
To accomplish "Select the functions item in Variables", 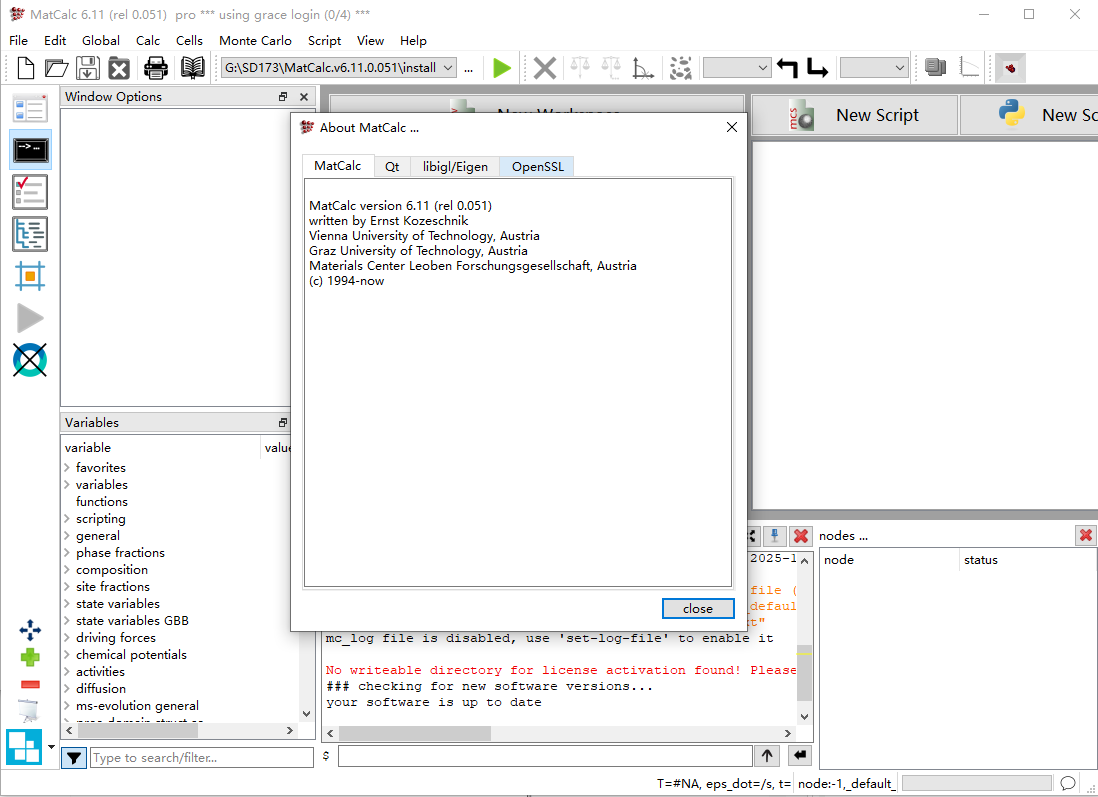I will 102,501.
